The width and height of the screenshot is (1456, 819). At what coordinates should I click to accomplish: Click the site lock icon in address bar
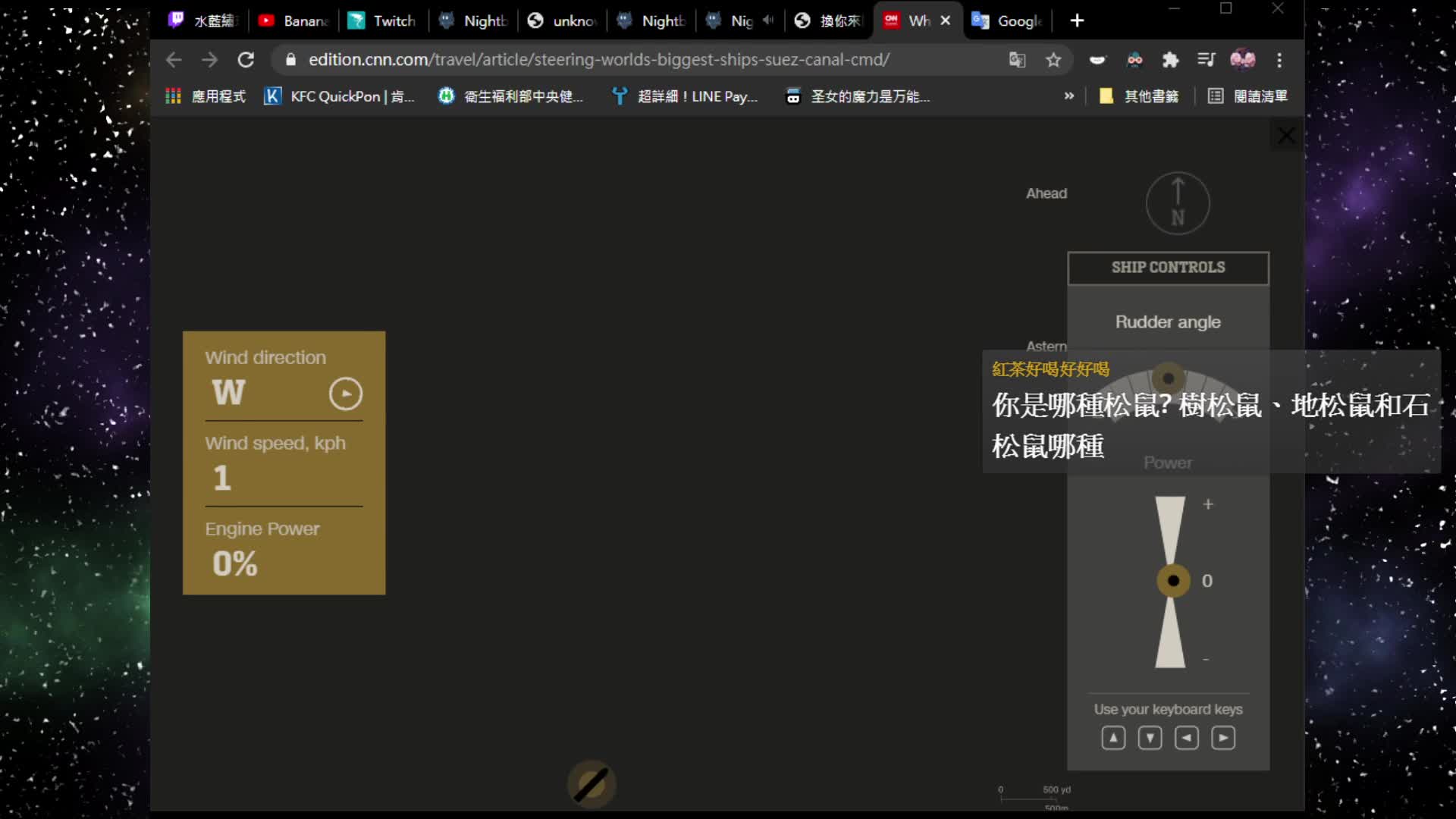[290, 60]
